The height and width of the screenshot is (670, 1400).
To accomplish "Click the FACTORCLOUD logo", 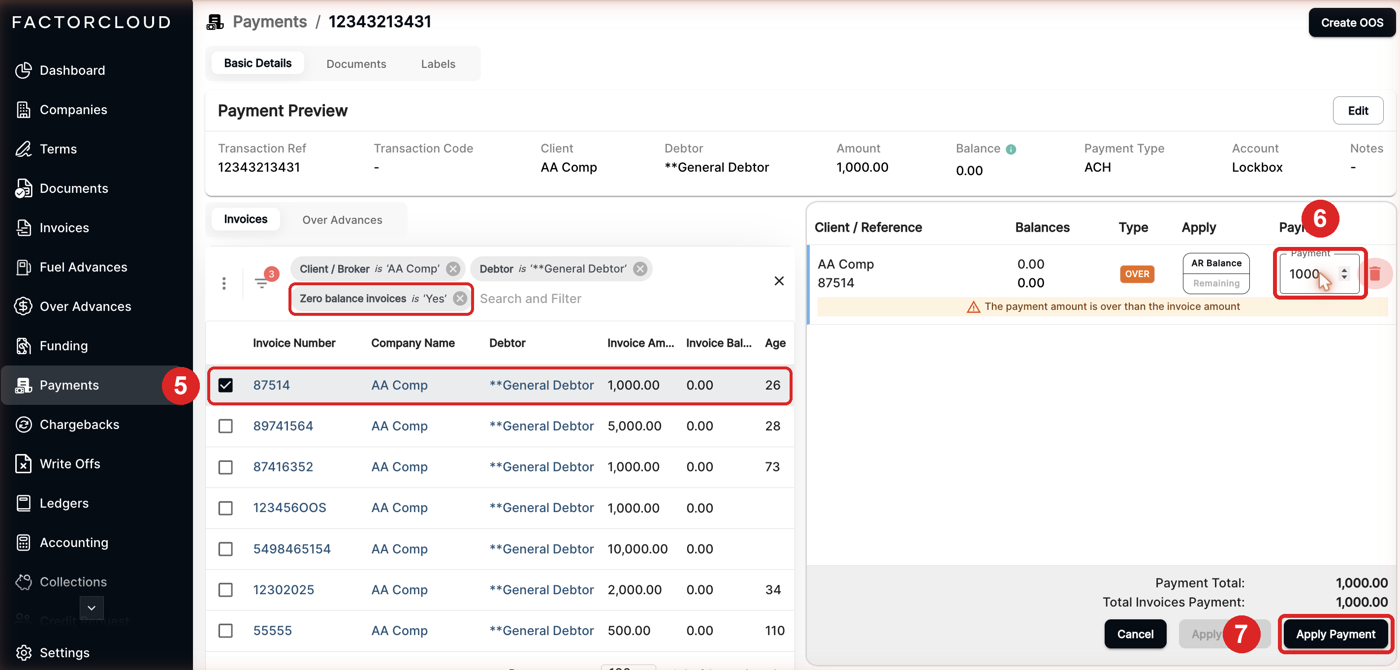I will 92,22.
